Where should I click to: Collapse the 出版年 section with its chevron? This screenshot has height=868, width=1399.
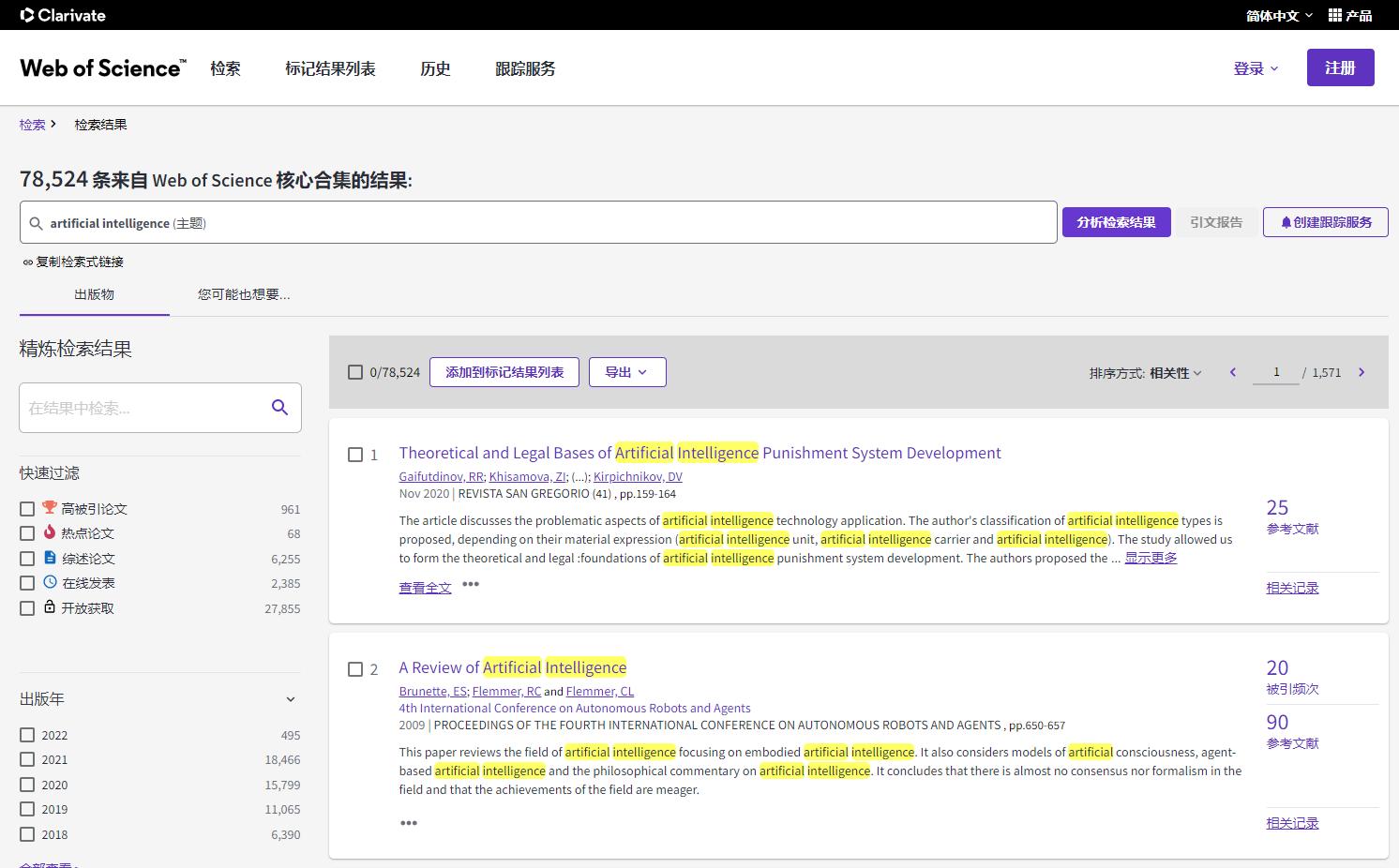tap(291, 698)
